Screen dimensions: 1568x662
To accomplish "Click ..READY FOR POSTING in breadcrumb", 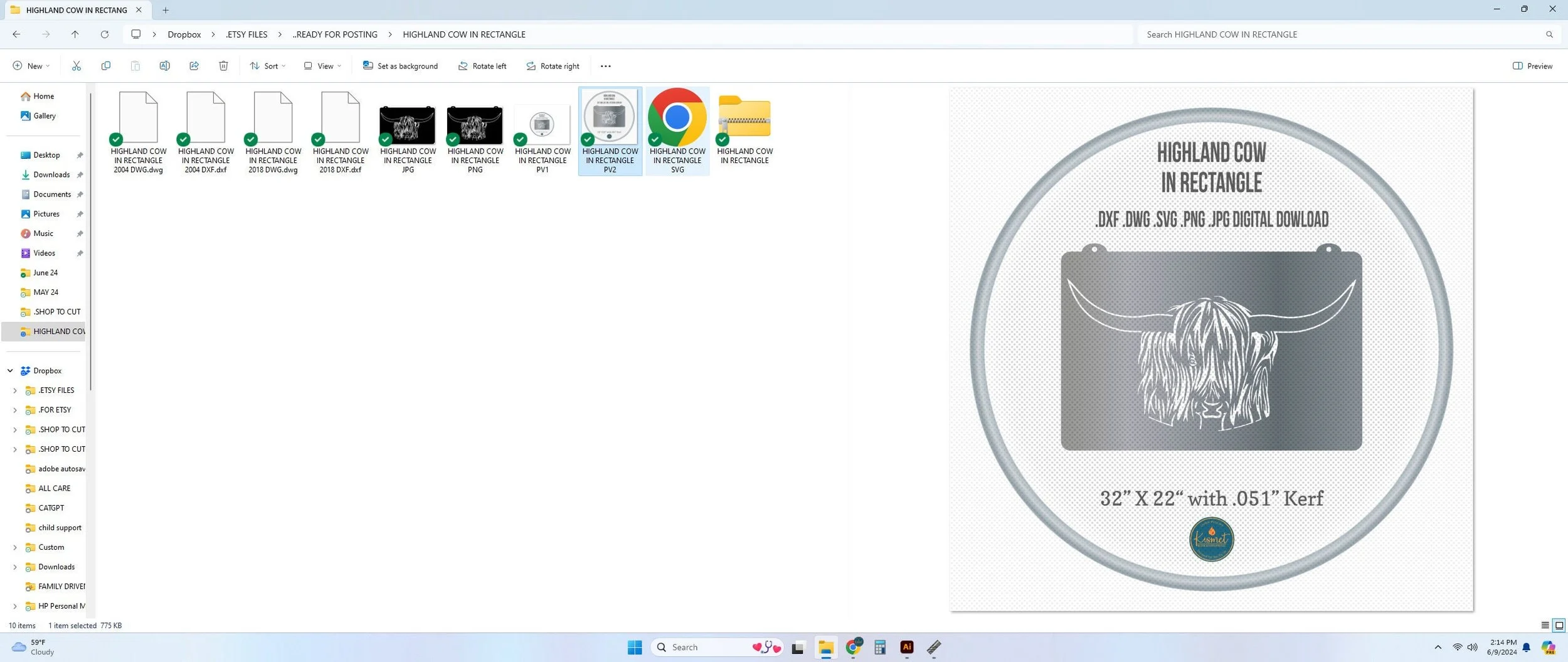I will (335, 35).
